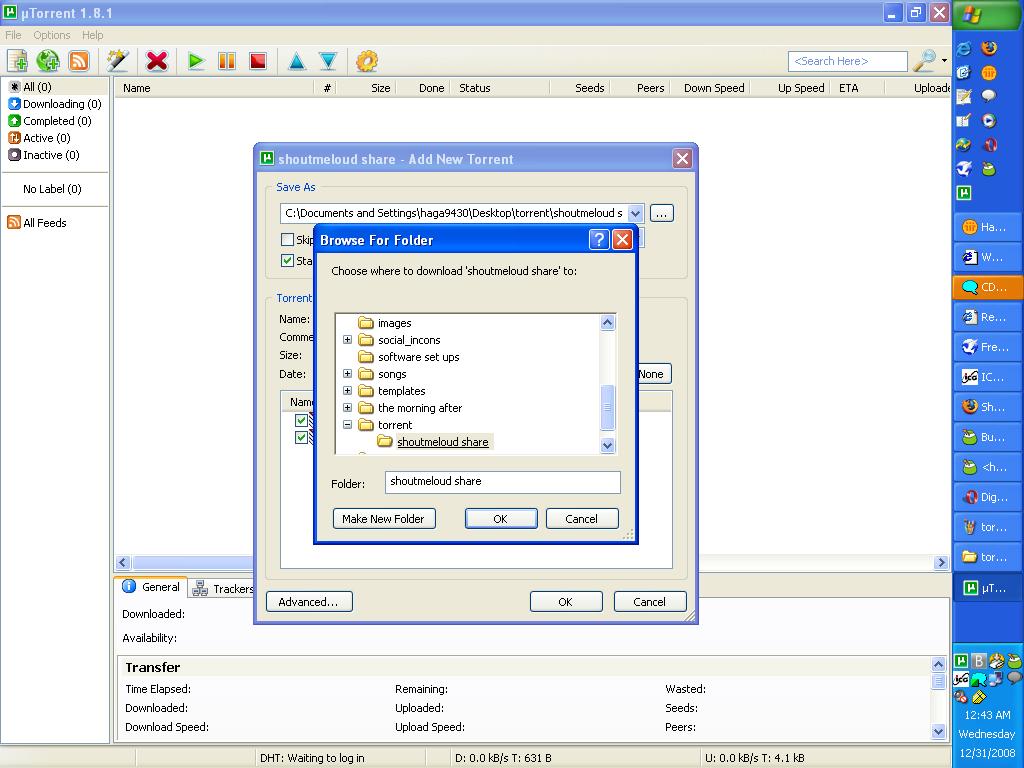The image size is (1024, 768).
Task: Collapse the torrent folder
Action: click(347, 424)
